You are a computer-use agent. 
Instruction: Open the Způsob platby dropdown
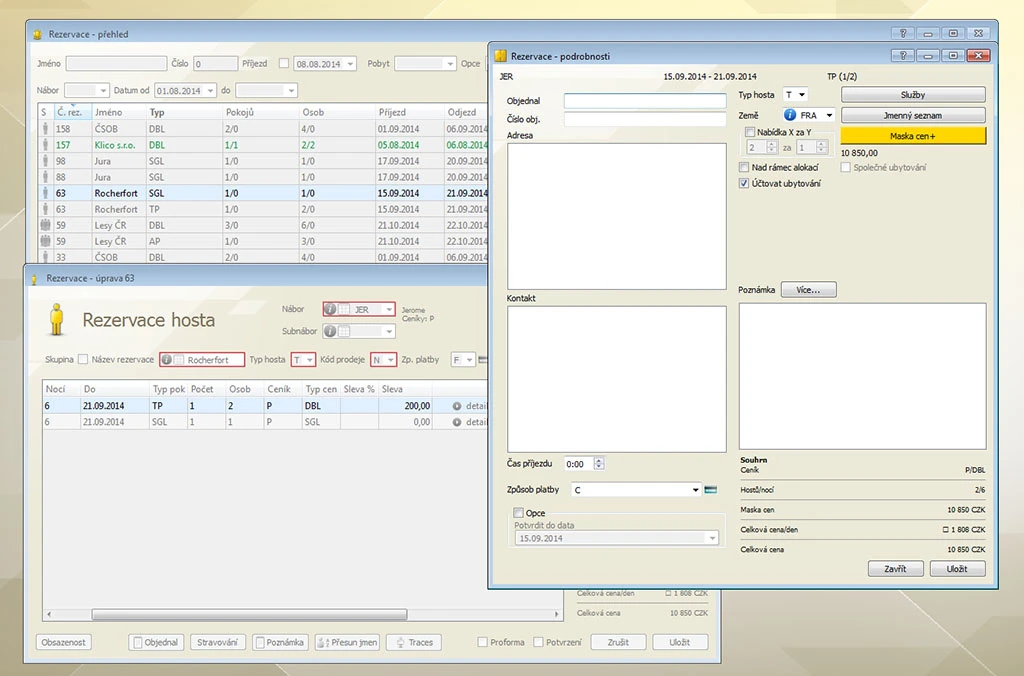coord(695,490)
